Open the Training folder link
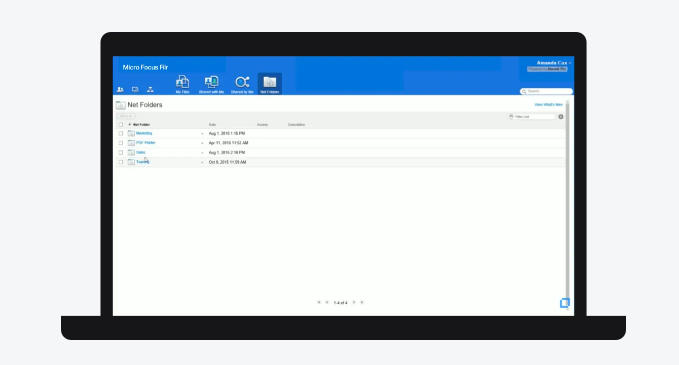The image size is (679, 365). pos(142,162)
